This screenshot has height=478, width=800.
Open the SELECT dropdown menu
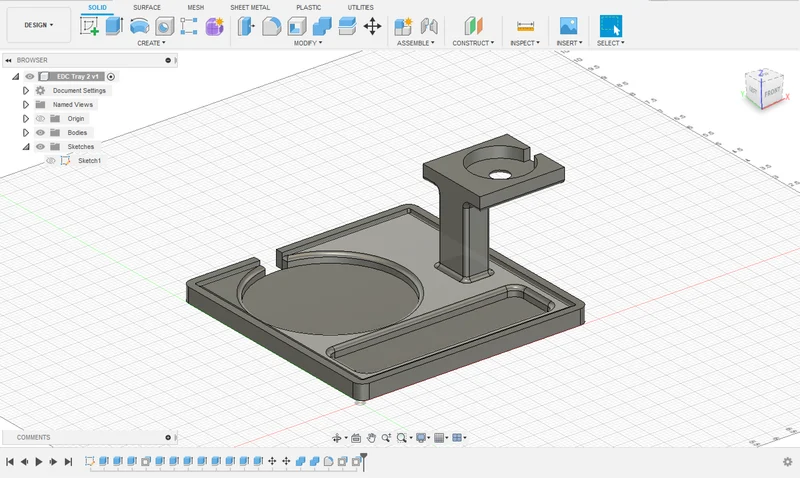pos(611,43)
